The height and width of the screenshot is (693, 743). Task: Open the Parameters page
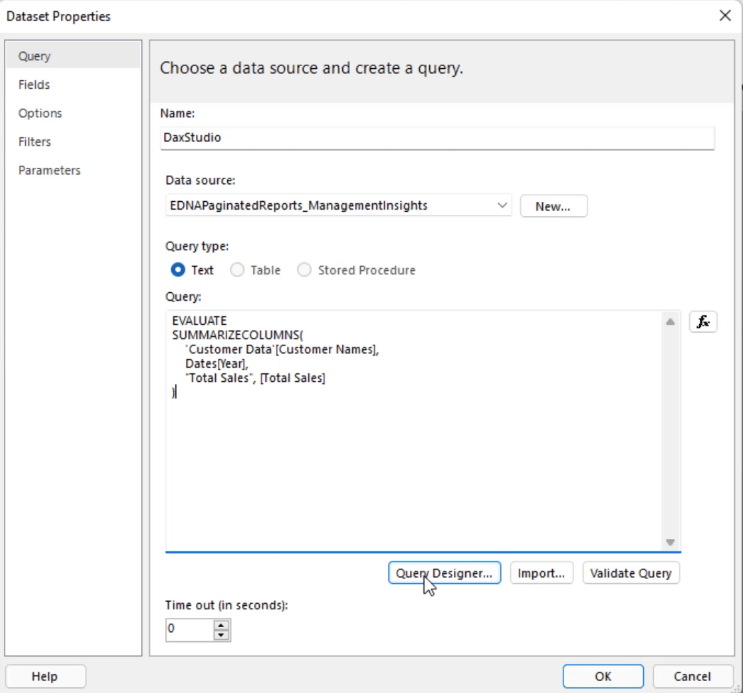coord(49,170)
